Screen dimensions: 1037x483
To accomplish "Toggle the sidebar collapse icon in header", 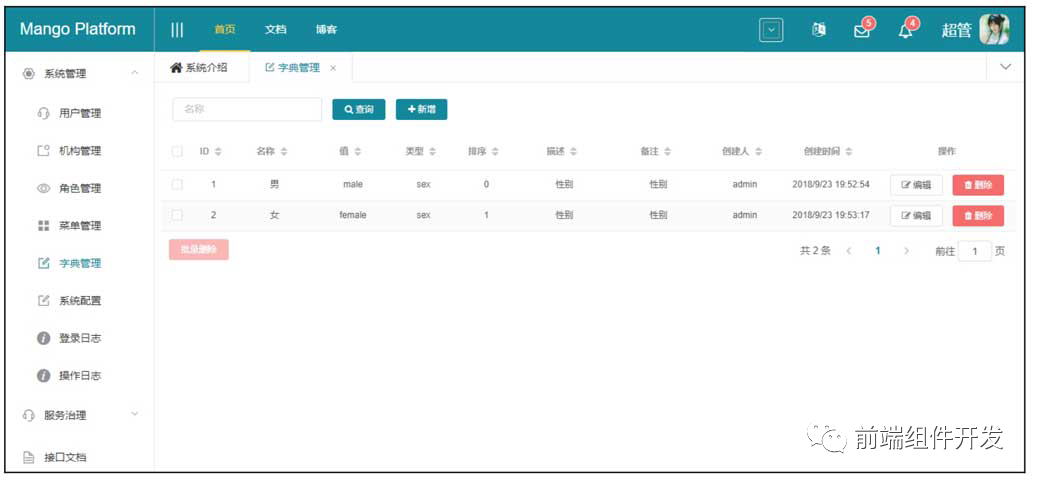I will tap(177, 30).
